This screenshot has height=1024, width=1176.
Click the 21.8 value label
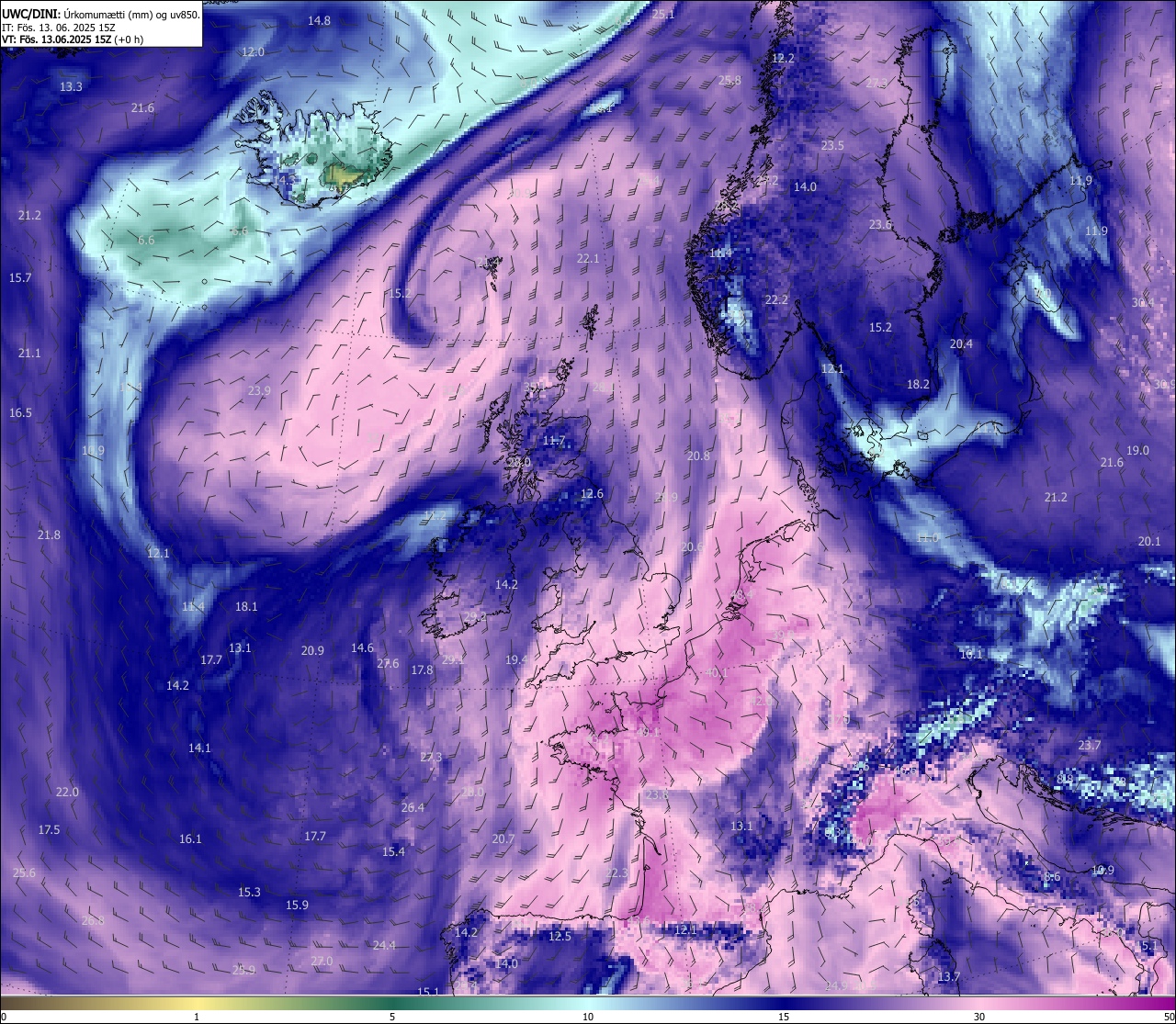[x=49, y=535]
